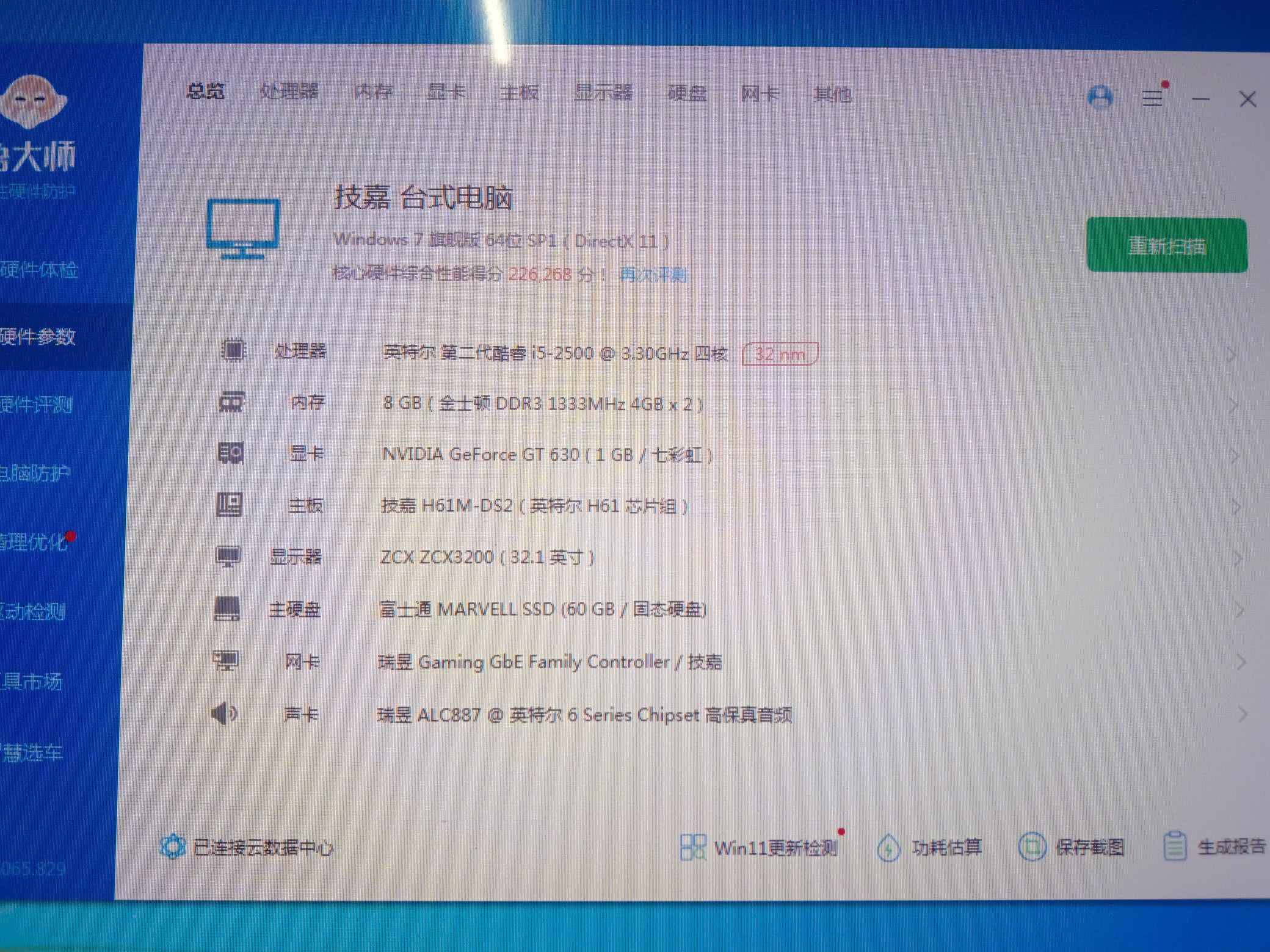Click the network card icon
The height and width of the screenshot is (952, 1270).
[225, 661]
